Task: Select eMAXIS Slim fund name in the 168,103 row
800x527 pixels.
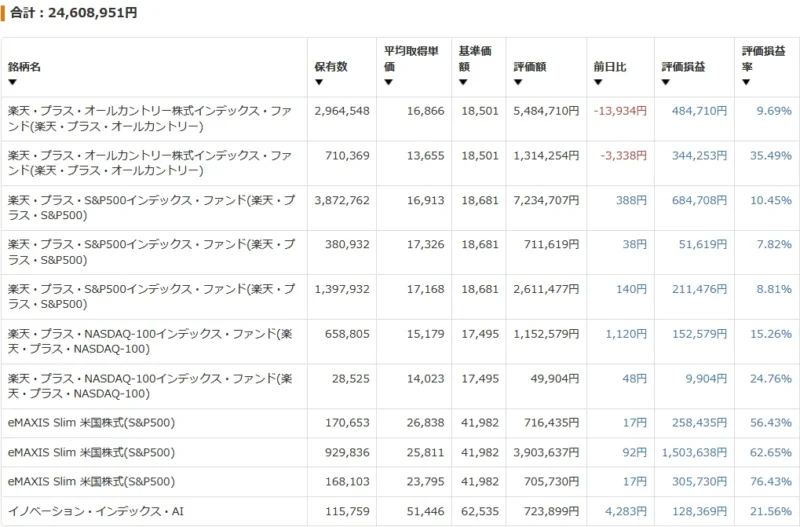Action: [x=91, y=482]
